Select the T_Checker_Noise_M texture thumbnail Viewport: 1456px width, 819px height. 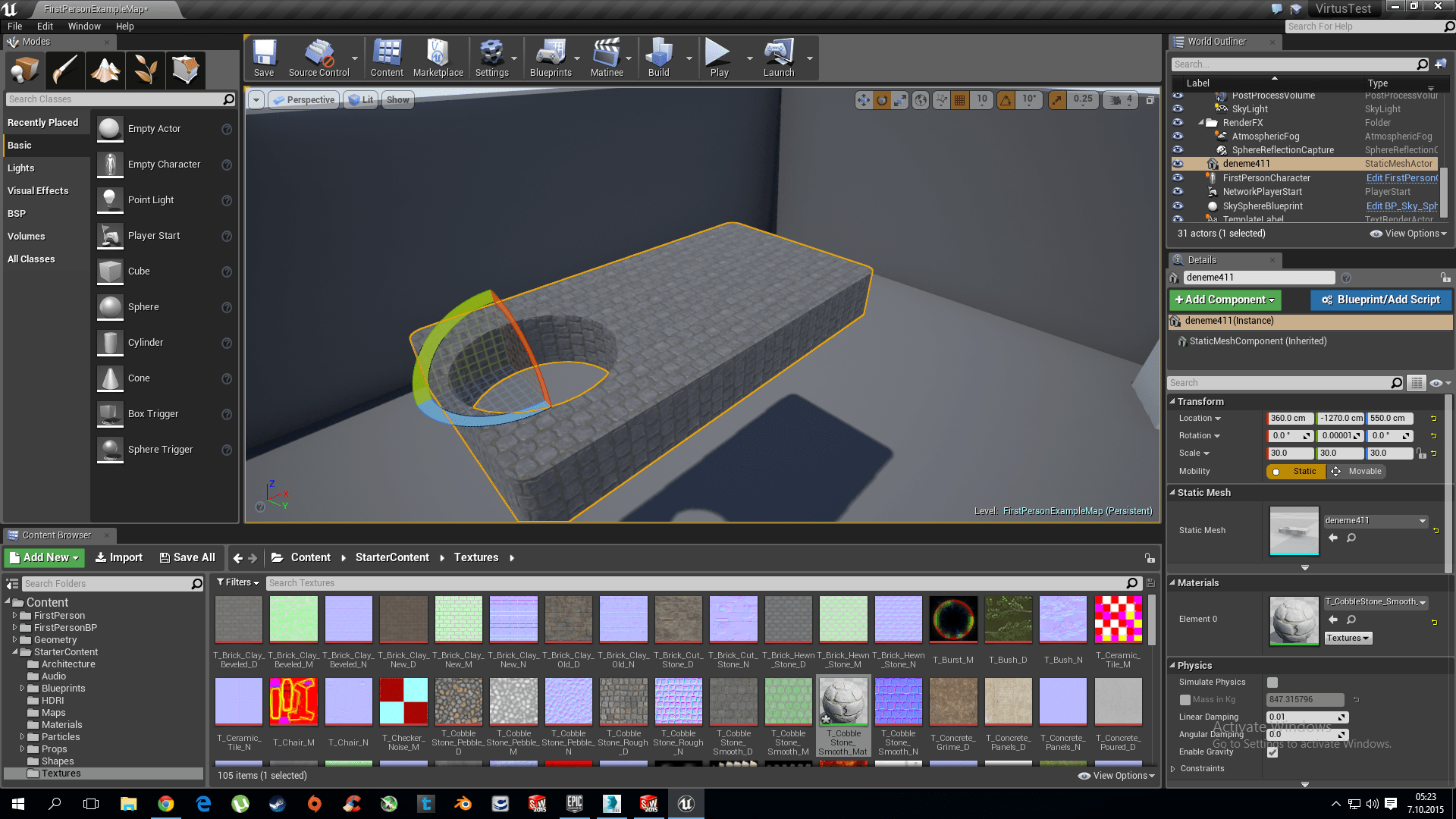[x=403, y=701]
